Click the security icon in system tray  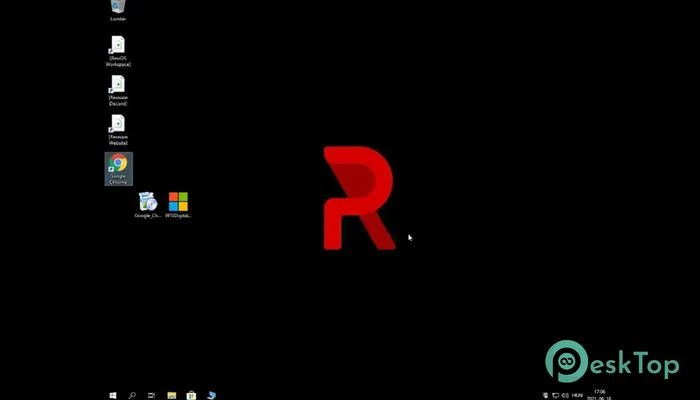tap(546, 396)
